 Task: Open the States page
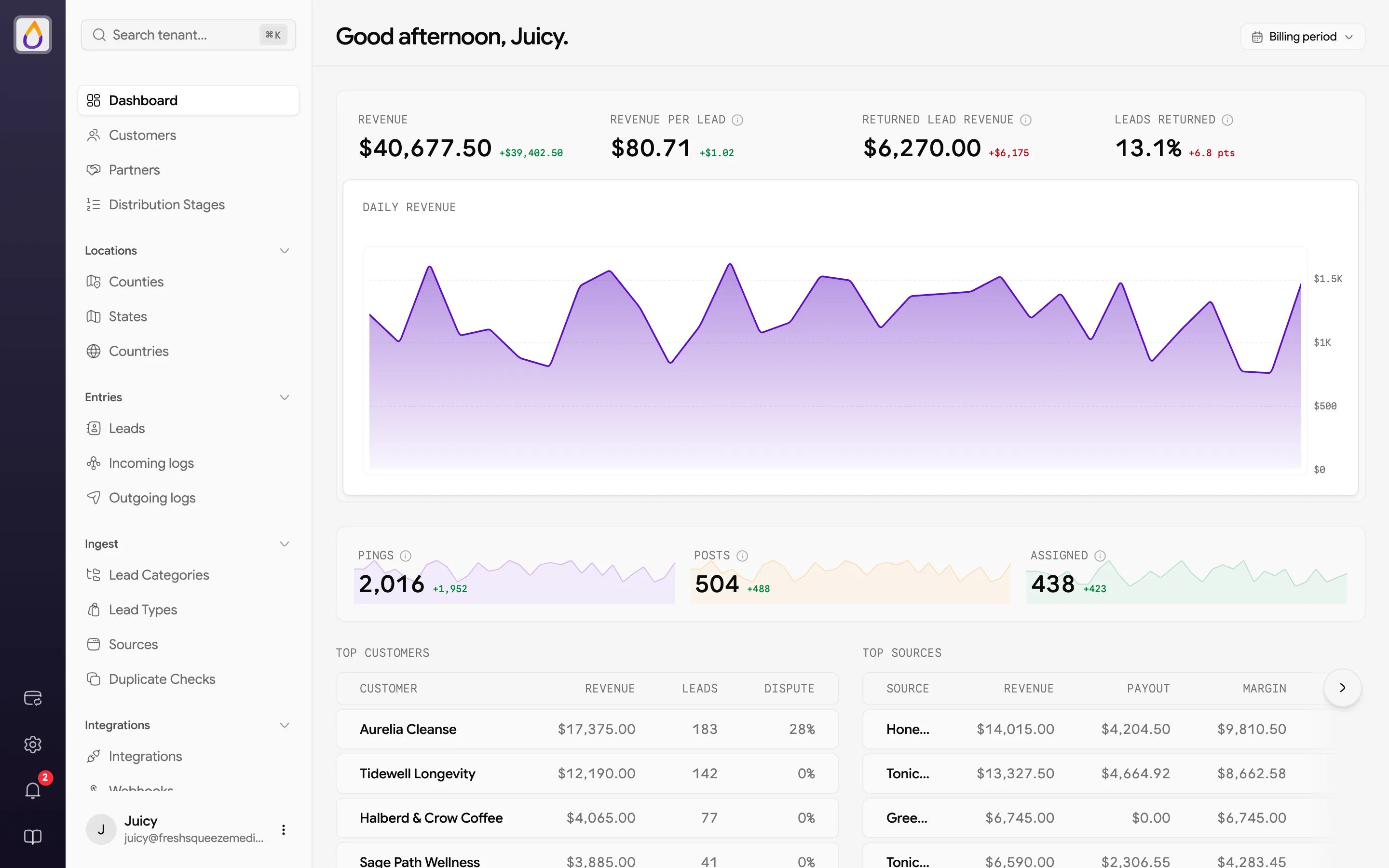(188, 317)
